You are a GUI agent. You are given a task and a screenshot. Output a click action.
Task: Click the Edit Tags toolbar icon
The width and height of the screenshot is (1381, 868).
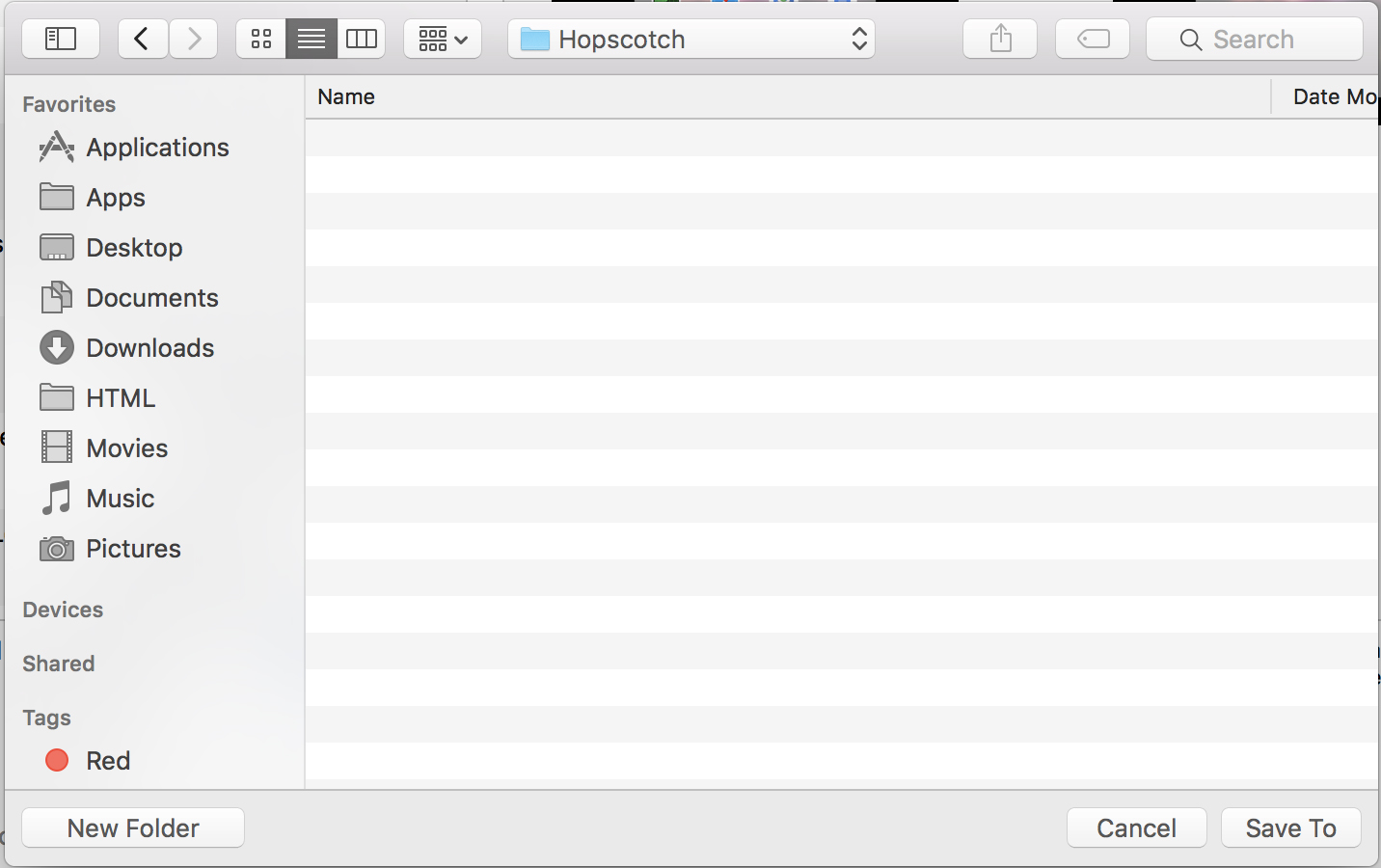(1093, 39)
